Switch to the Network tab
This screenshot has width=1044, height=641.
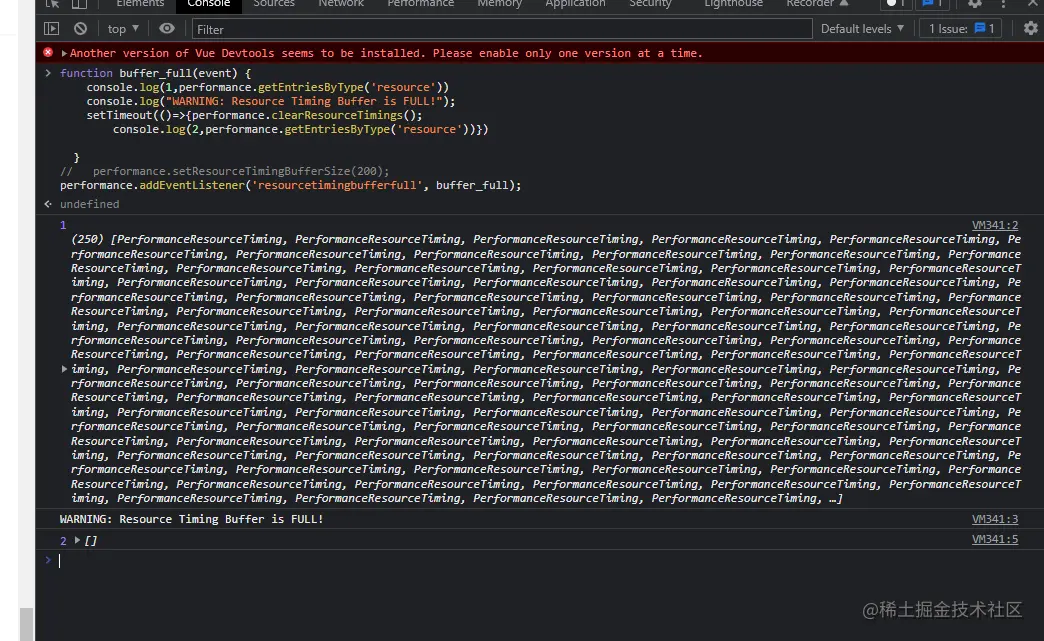(341, 4)
